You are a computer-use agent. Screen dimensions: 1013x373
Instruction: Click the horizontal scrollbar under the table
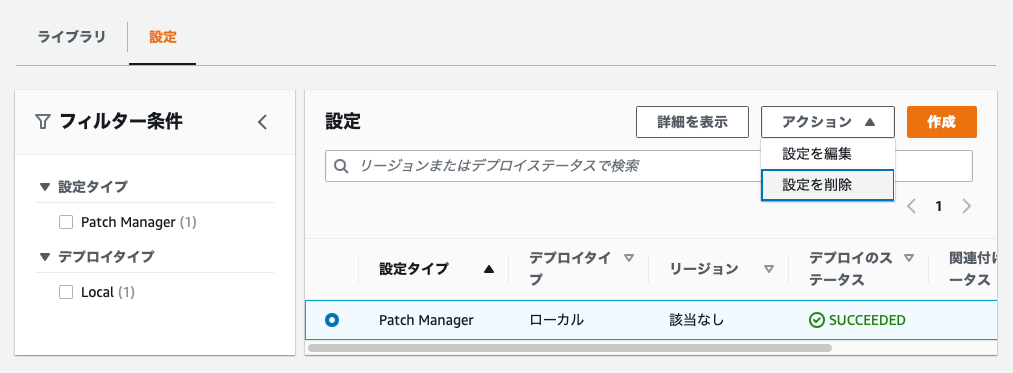[570, 348]
